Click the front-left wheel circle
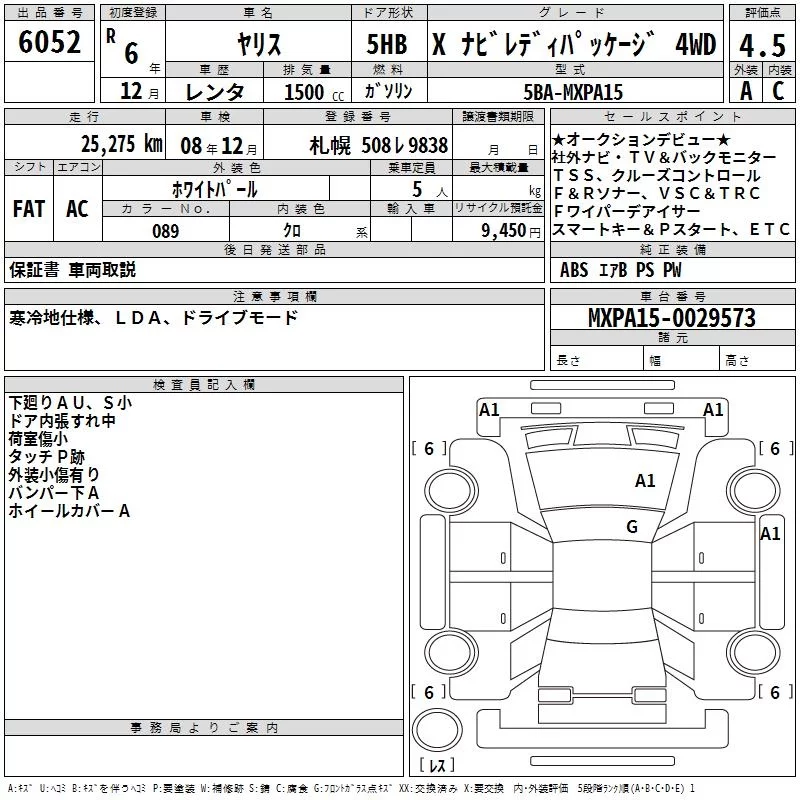800x800 pixels. point(452,491)
